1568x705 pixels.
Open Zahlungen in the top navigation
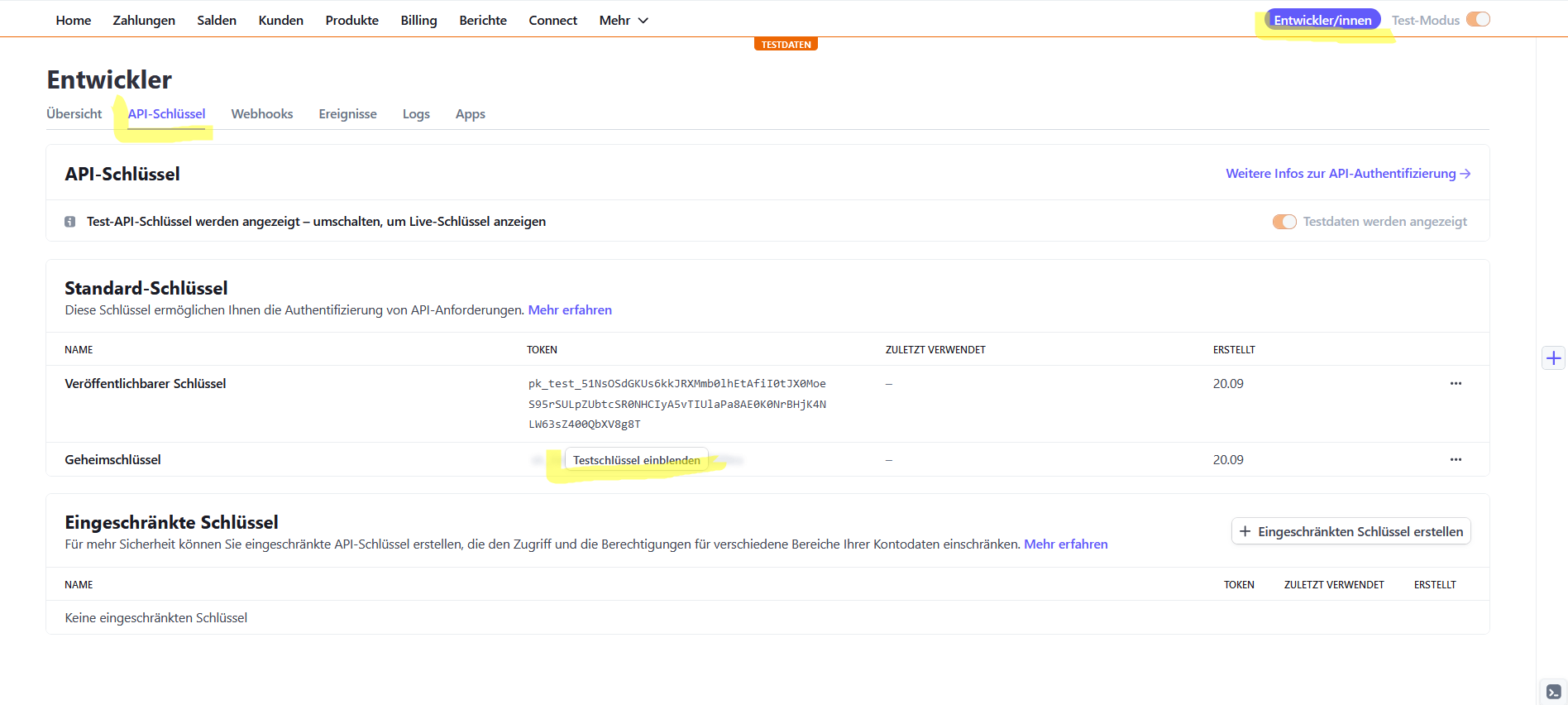(144, 20)
